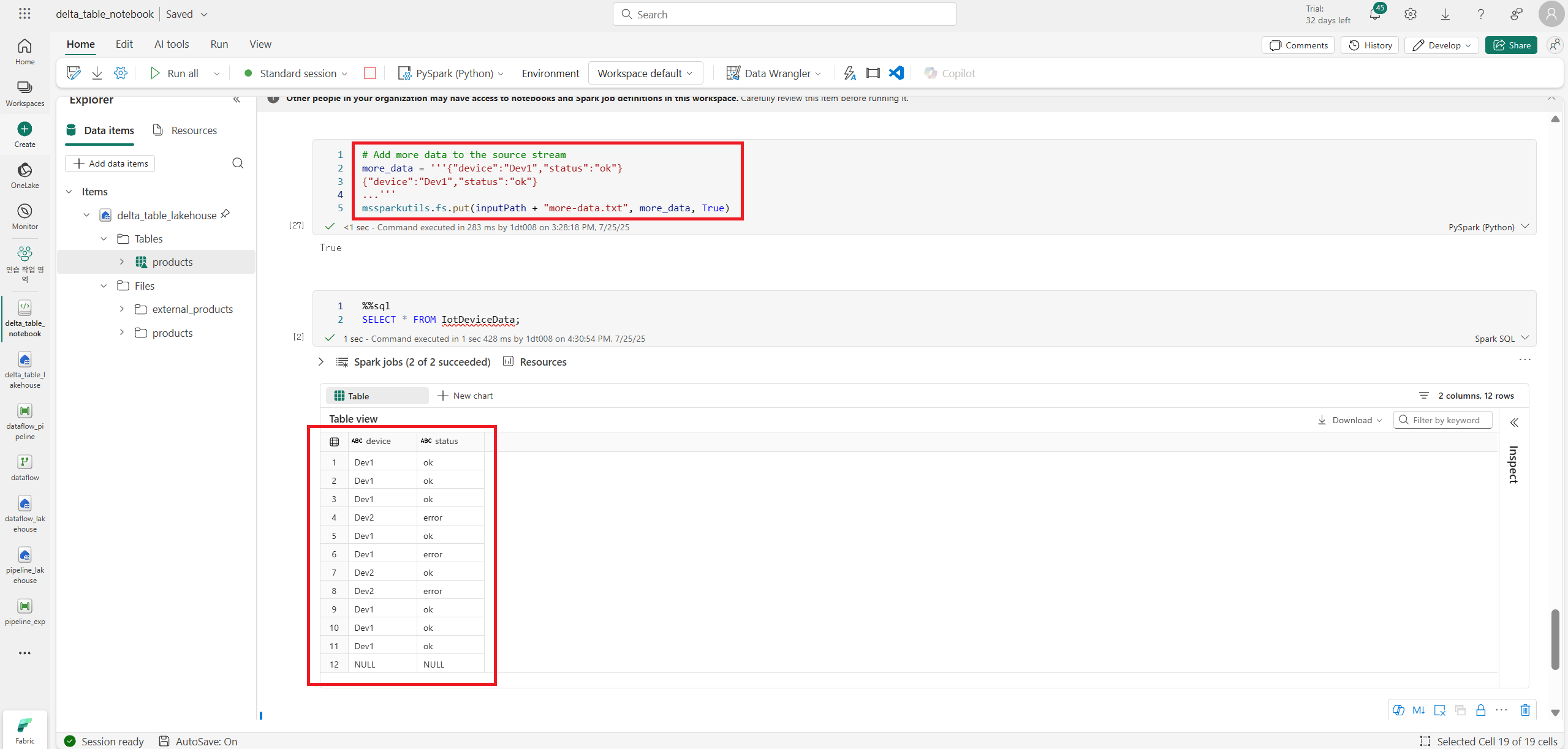Search the explorer data items

point(238,163)
